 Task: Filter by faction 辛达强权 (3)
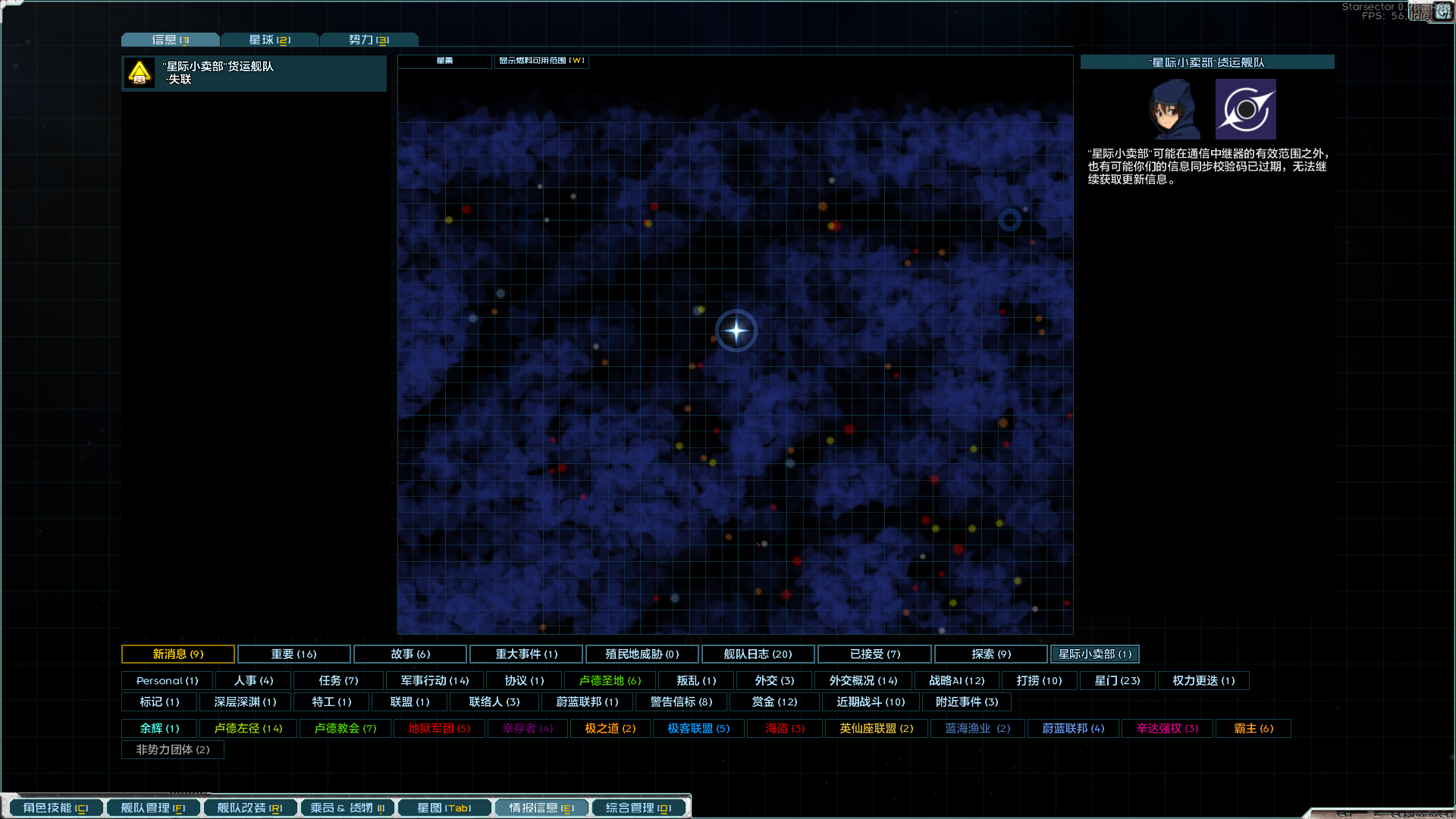(1167, 728)
